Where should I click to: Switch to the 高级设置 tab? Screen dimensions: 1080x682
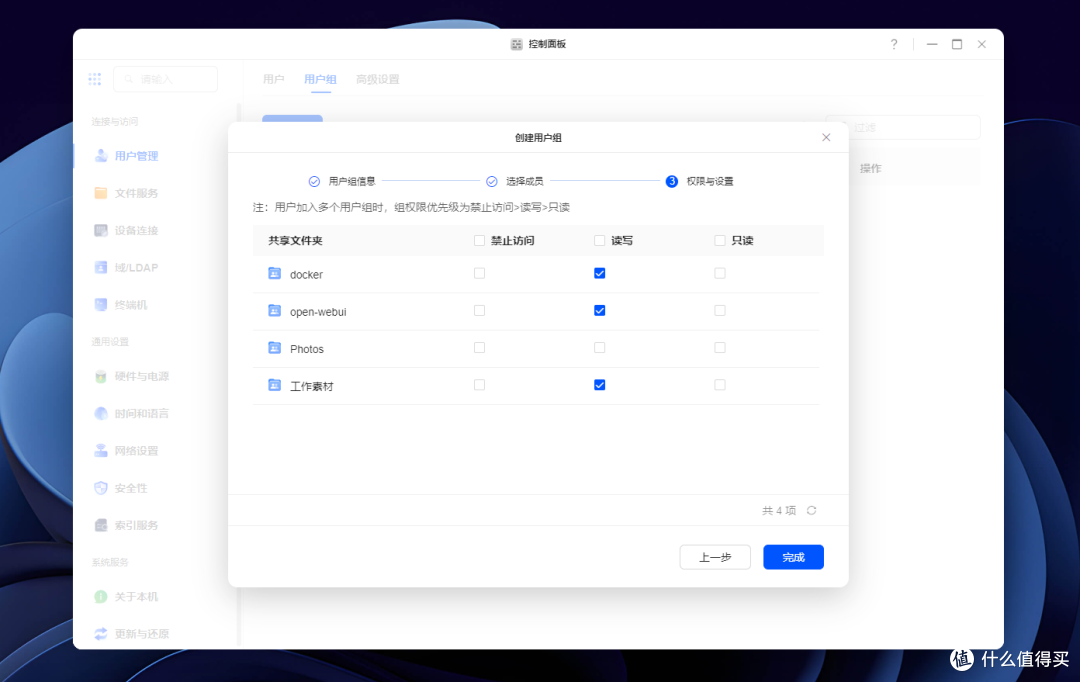coord(377,79)
